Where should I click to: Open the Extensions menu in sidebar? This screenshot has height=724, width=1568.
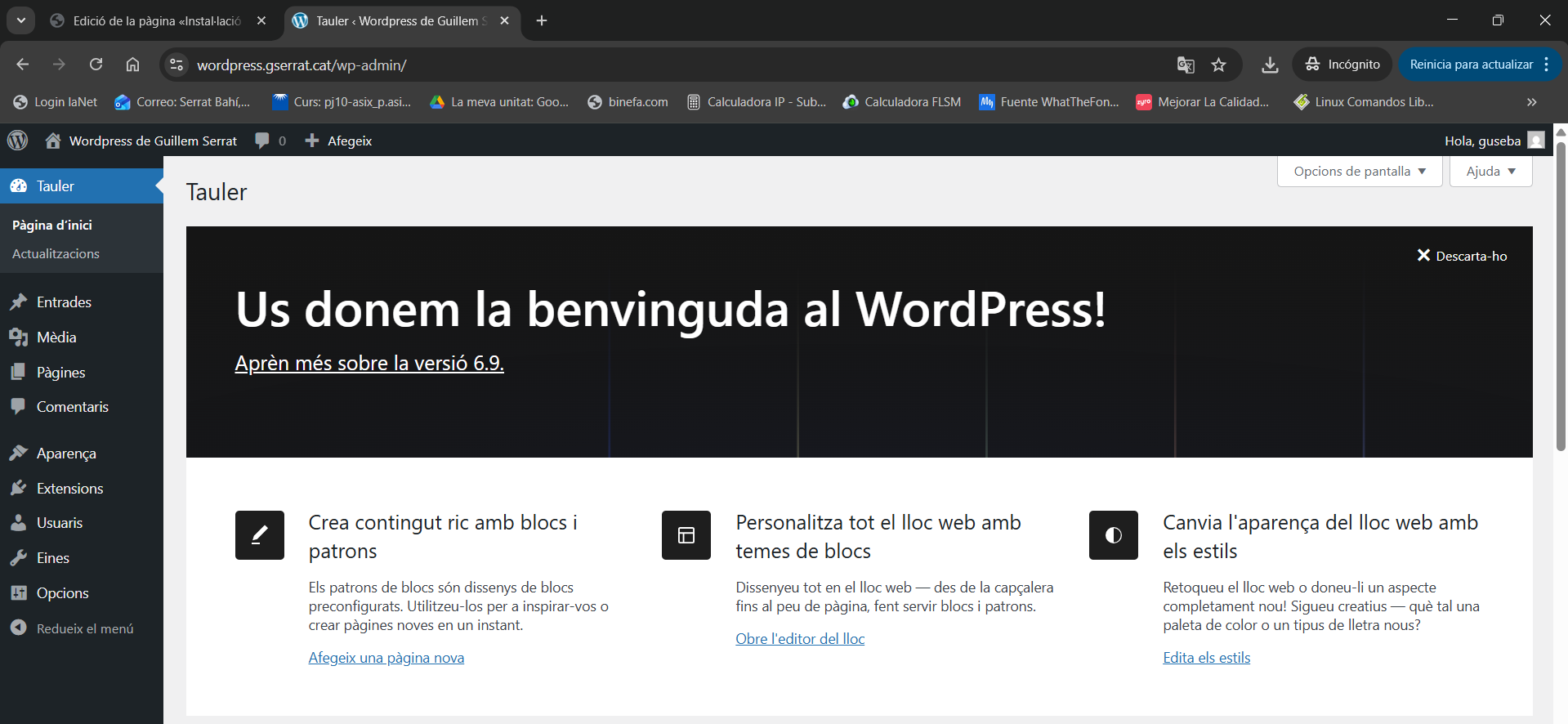coord(69,489)
